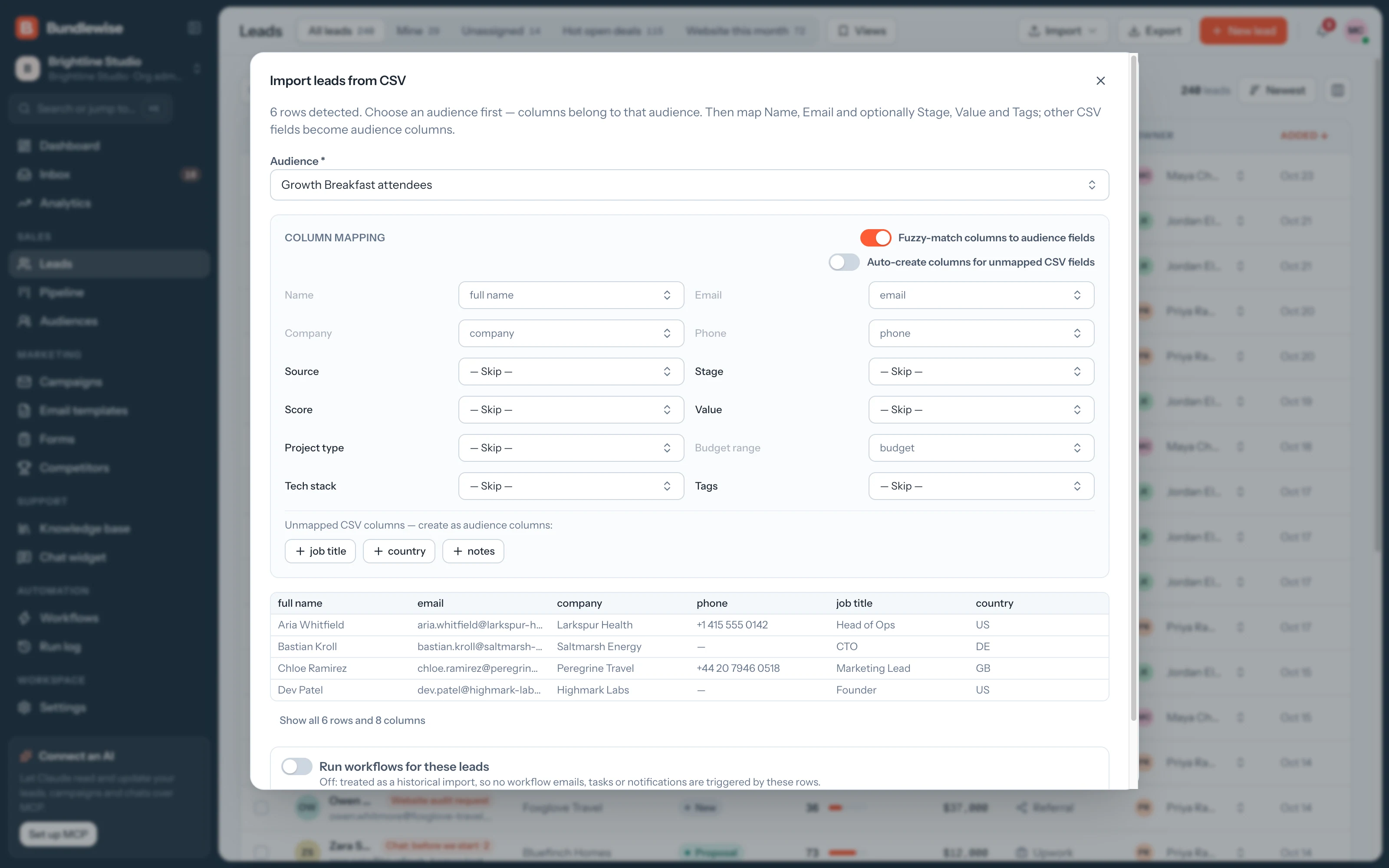Open the Audience dropdown showing Growth Breakfast attendees
1389x868 pixels.
pyautogui.click(x=689, y=185)
